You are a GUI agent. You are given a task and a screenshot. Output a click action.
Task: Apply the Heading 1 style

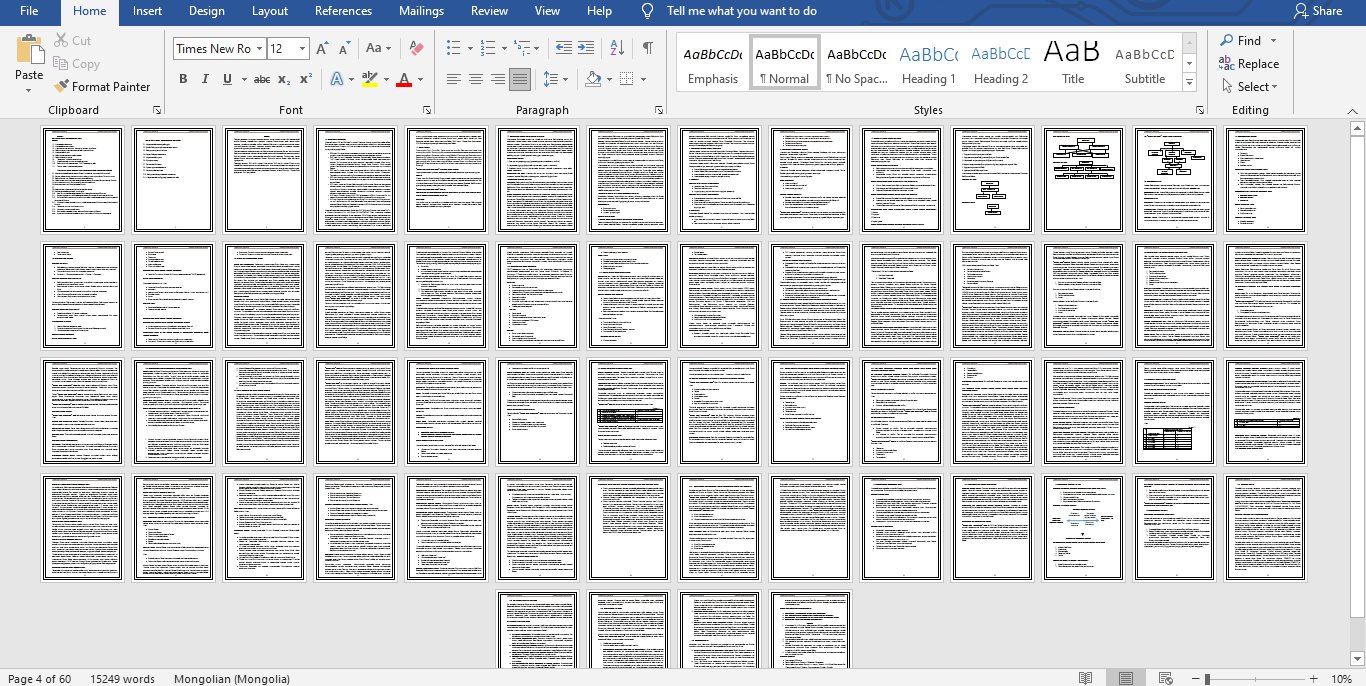pyautogui.click(x=928, y=64)
